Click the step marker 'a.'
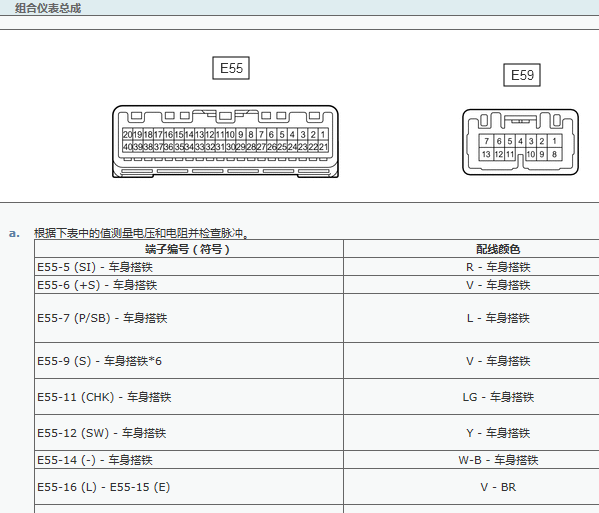Viewport: 599px width, 513px height. (14, 233)
